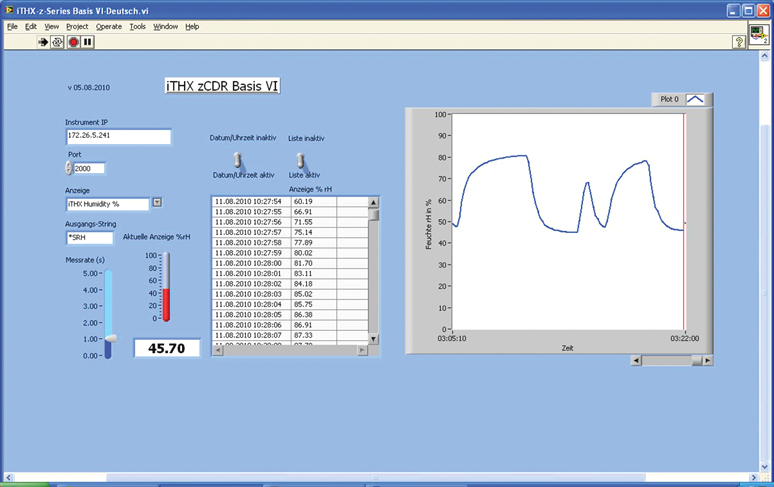Open the Help menu
Viewport: 774px width, 487px height.
click(x=192, y=27)
